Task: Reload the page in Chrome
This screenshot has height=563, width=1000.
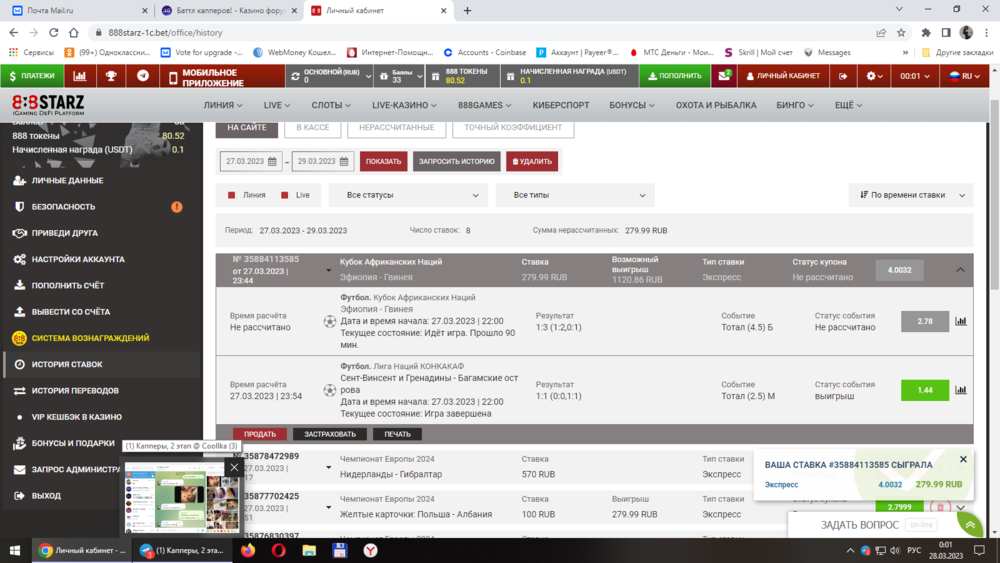Action: click(54, 33)
